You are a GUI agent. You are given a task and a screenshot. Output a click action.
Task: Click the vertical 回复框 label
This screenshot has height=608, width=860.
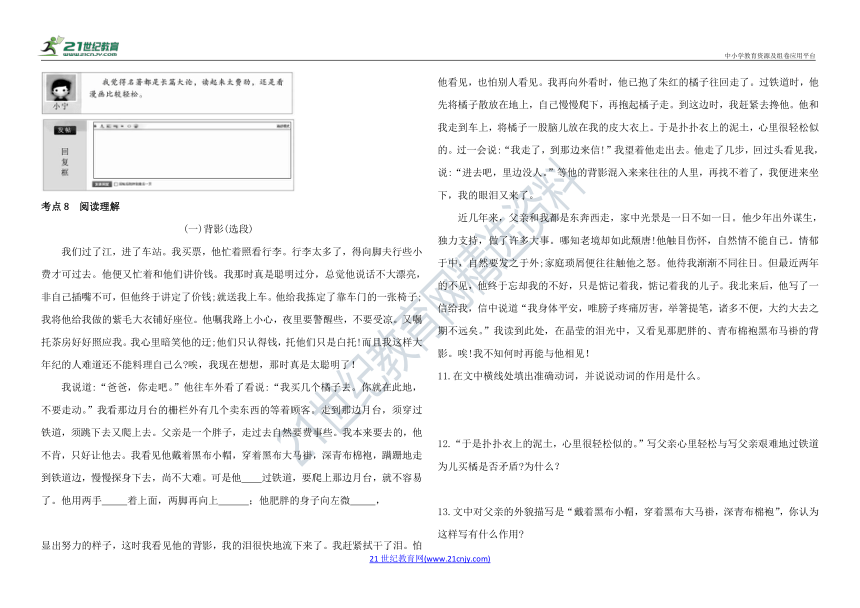coord(65,161)
